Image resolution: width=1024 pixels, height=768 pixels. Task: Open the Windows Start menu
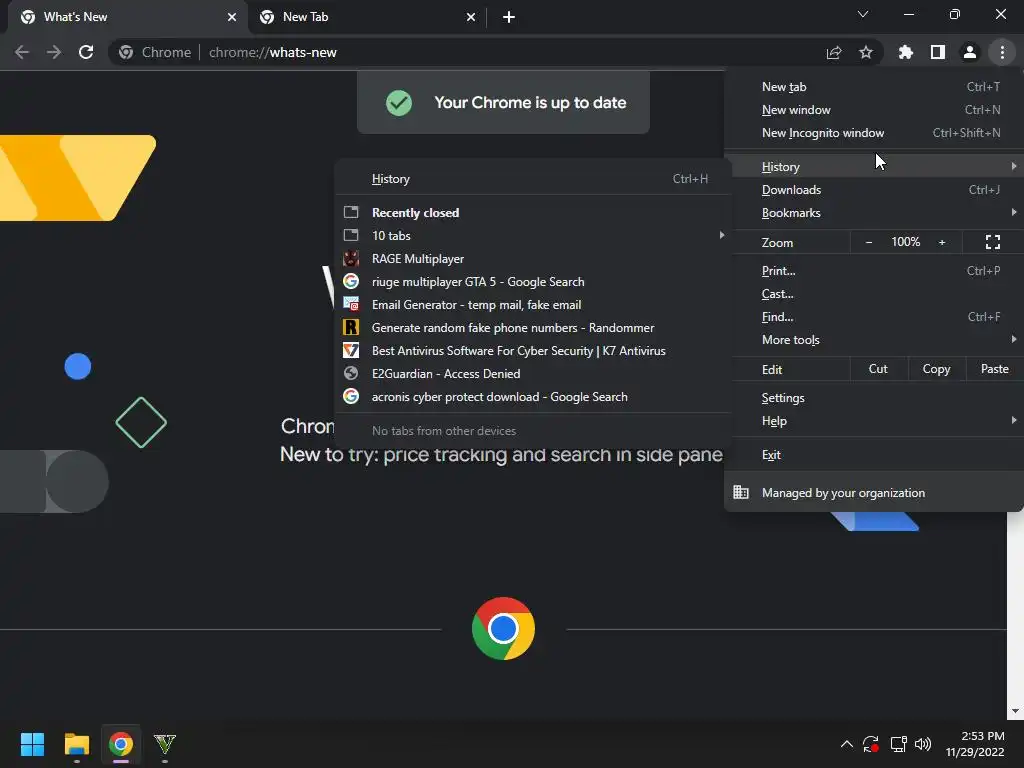tap(32, 744)
